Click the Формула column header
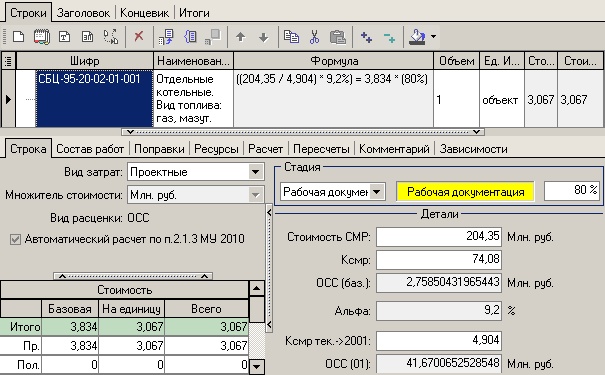This screenshot has width=605, height=375. coord(334,61)
